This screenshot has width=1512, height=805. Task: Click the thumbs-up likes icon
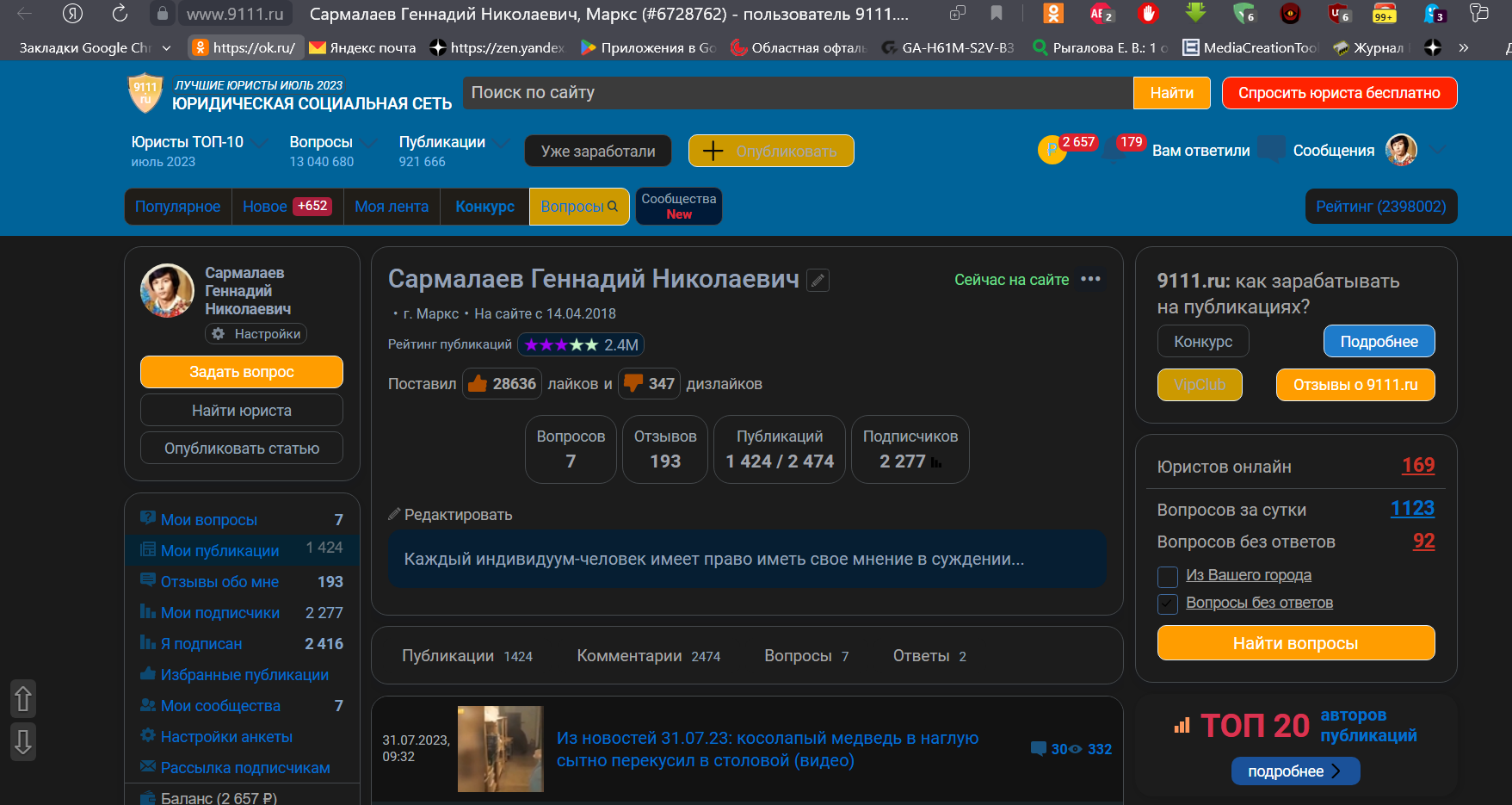click(x=479, y=383)
